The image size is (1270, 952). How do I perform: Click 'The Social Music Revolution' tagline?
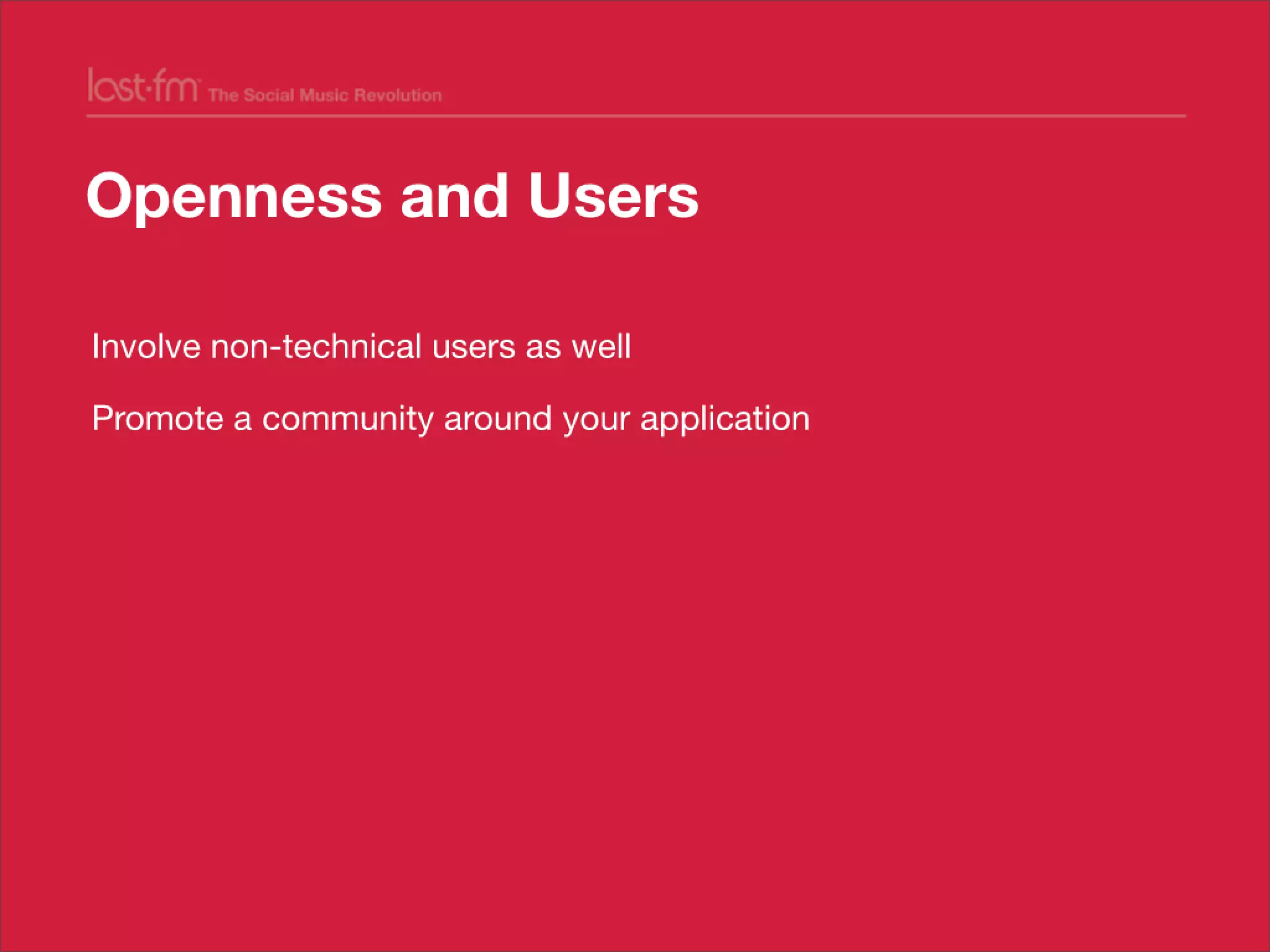coord(325,95)
